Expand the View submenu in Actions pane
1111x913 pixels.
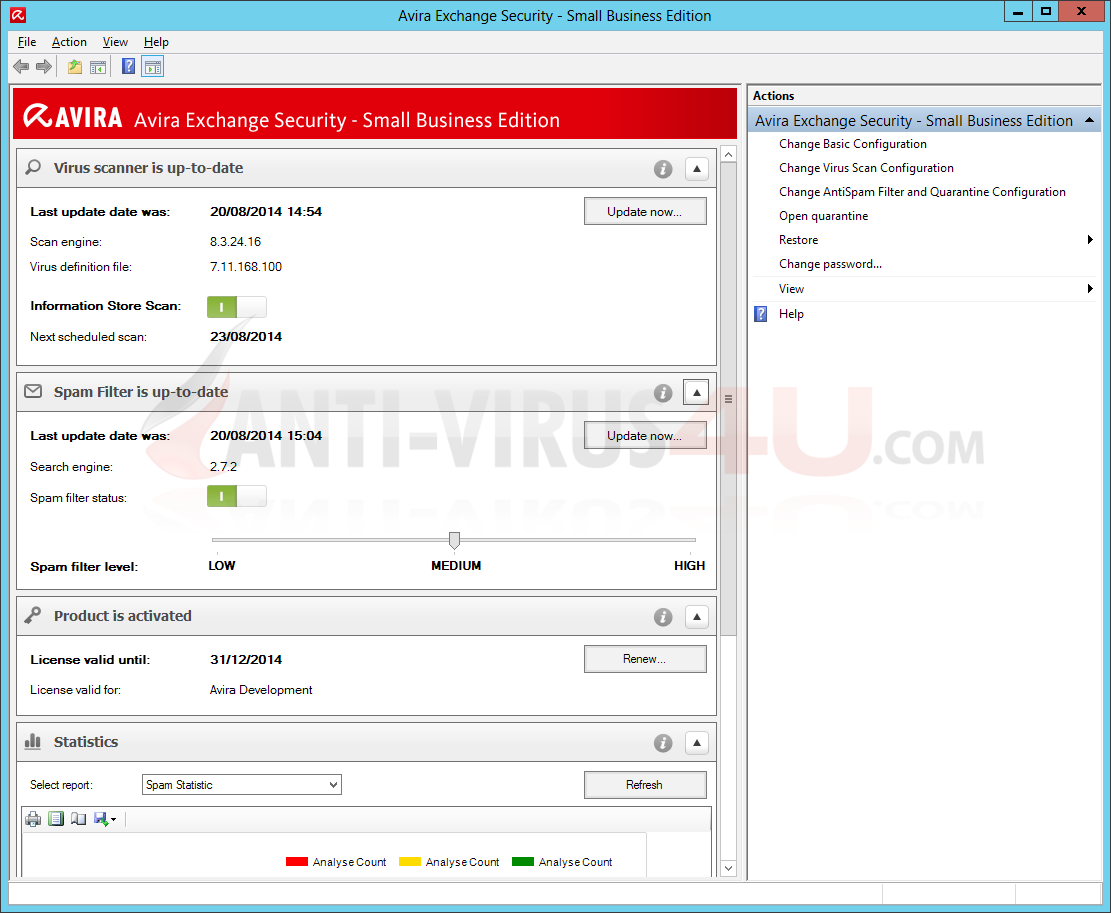[x=1090, y=288]
